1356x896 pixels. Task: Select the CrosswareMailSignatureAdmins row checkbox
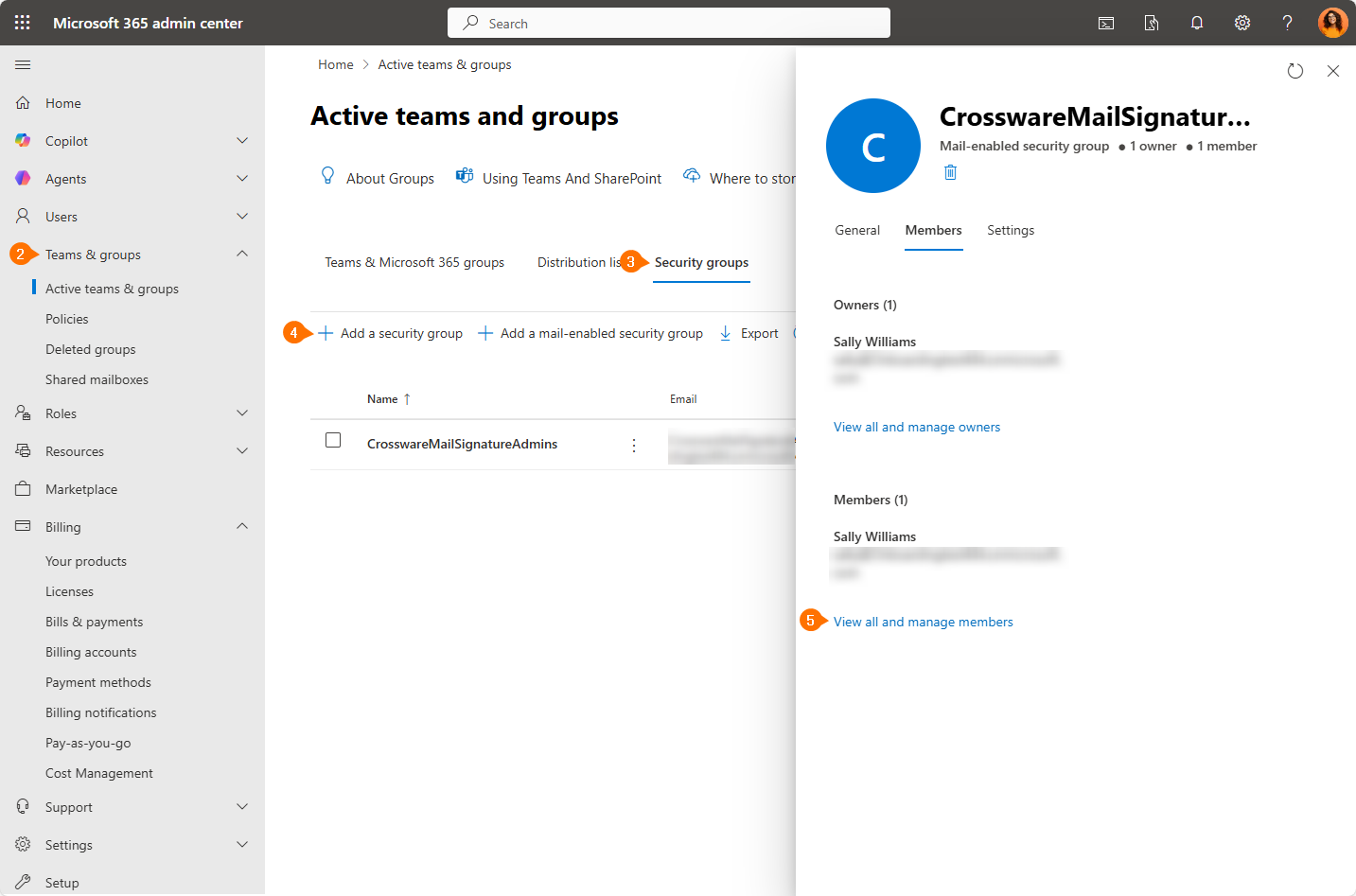click(333, 440)
